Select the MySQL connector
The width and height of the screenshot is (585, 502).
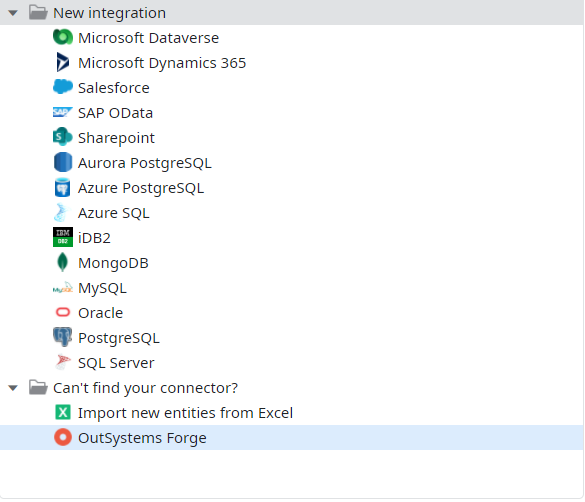pos(102,288)
